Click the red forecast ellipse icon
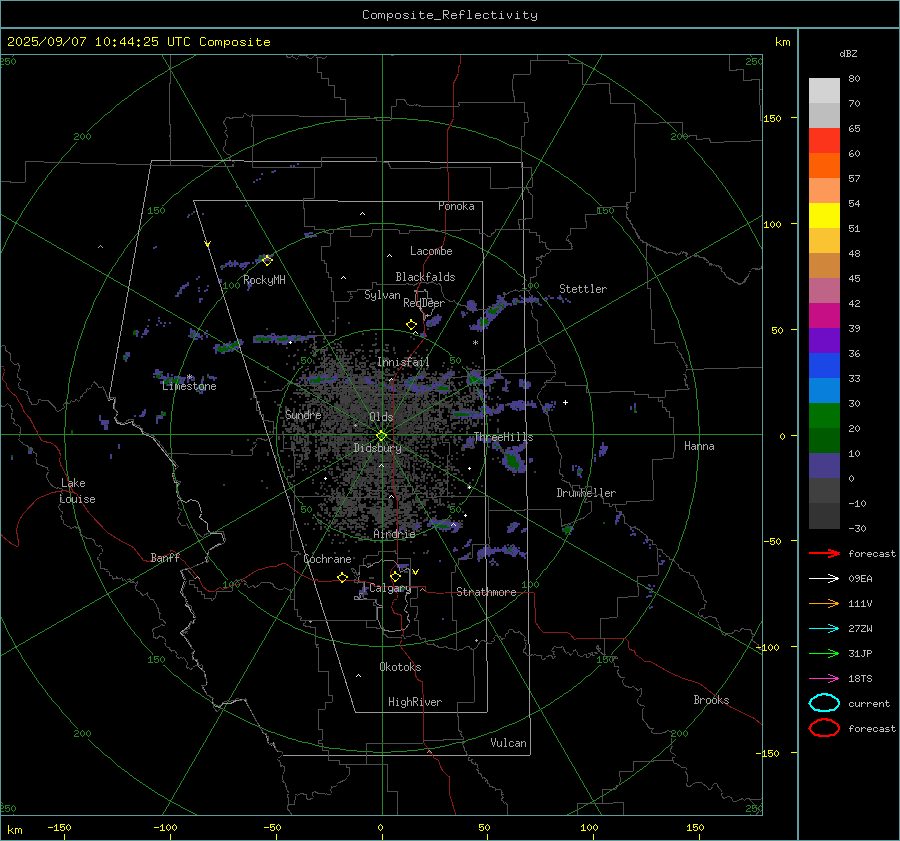The width and height of the screenshot is (900, 841). pyautogui.click(x=824, y=728)
